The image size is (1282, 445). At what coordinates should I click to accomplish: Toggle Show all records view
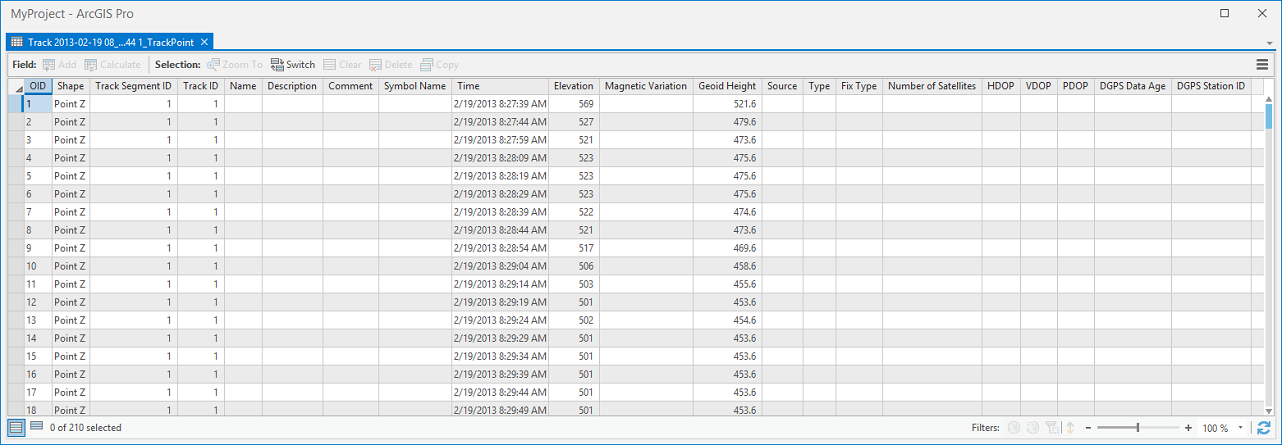pyautogui.click(x=15, y=428)
